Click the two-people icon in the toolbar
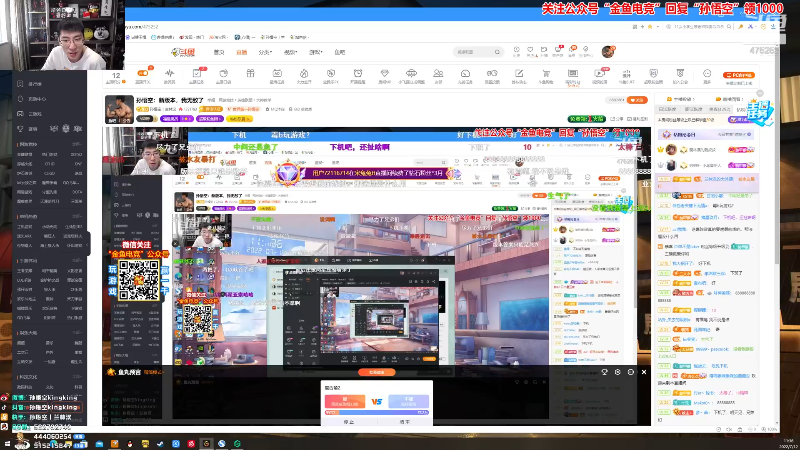This screenshot has height=450, width=800. tap(438, 73)
